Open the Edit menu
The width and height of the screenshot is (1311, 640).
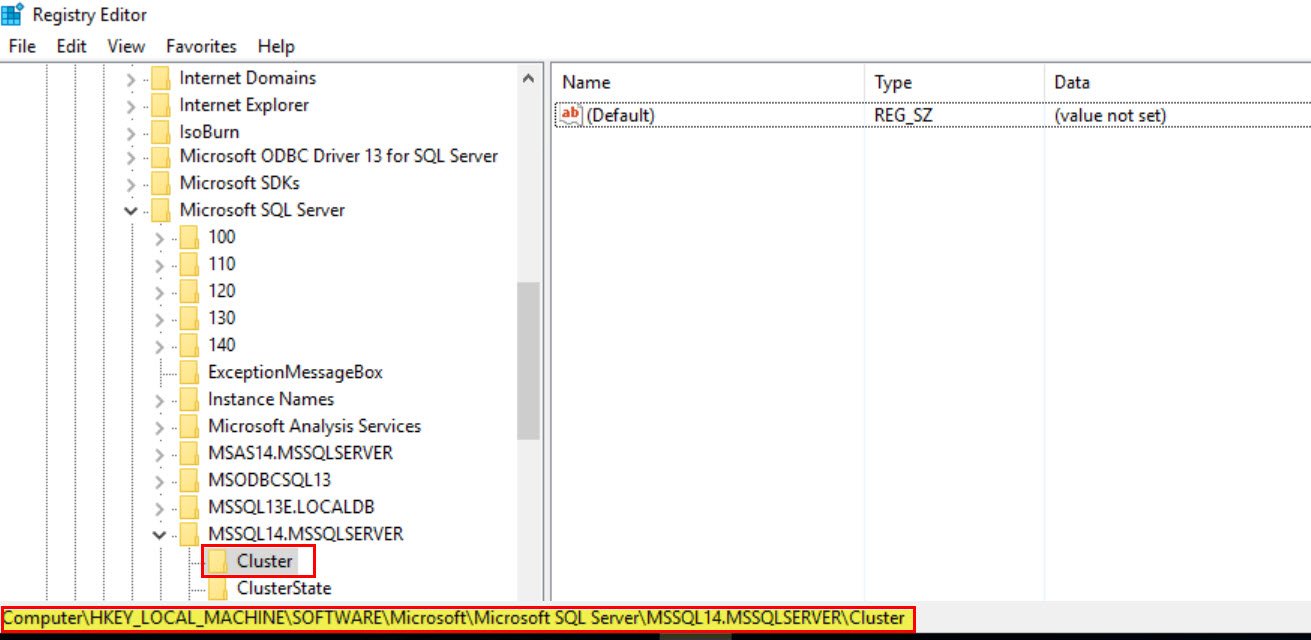(71, 46)
